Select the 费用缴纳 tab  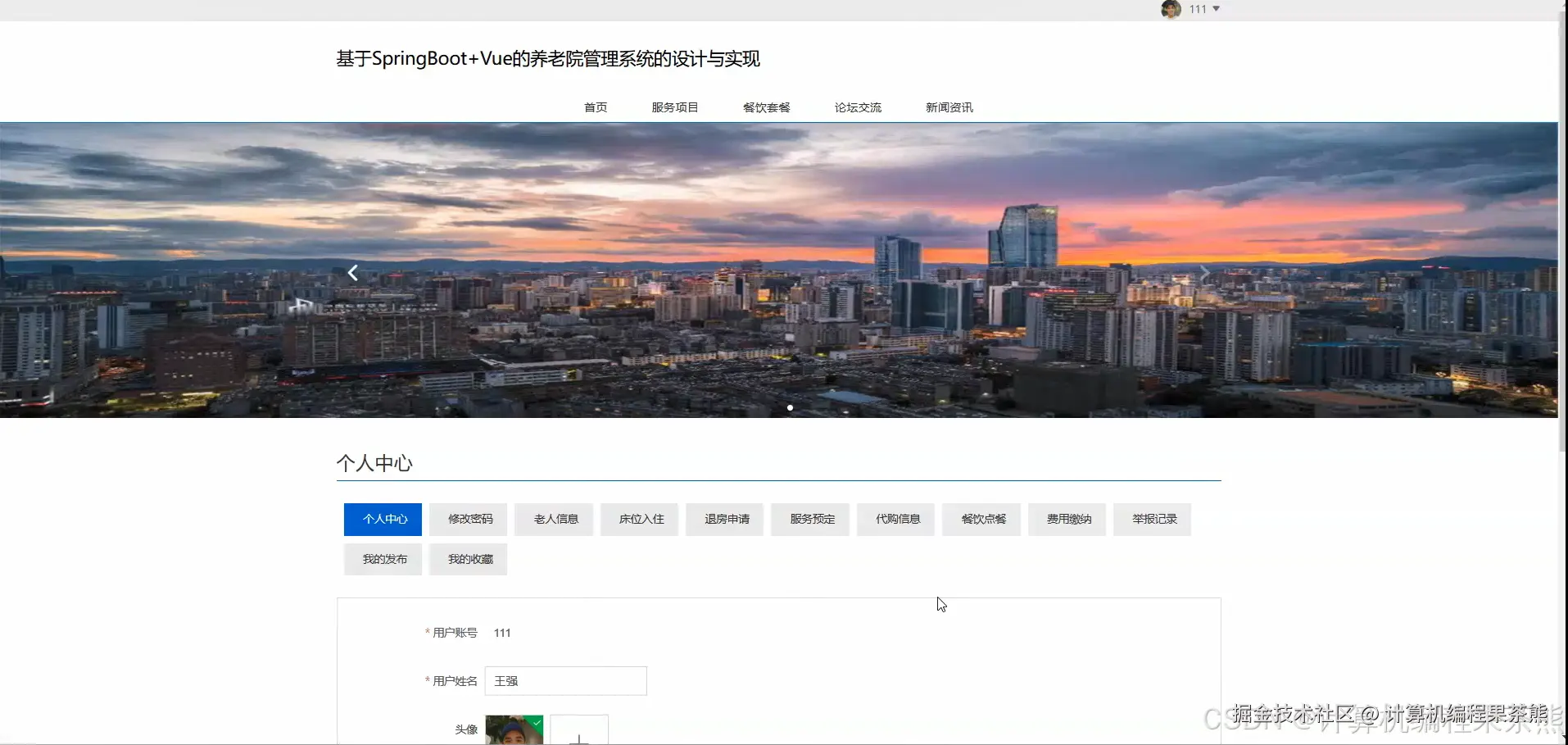tap(1067, 519)
